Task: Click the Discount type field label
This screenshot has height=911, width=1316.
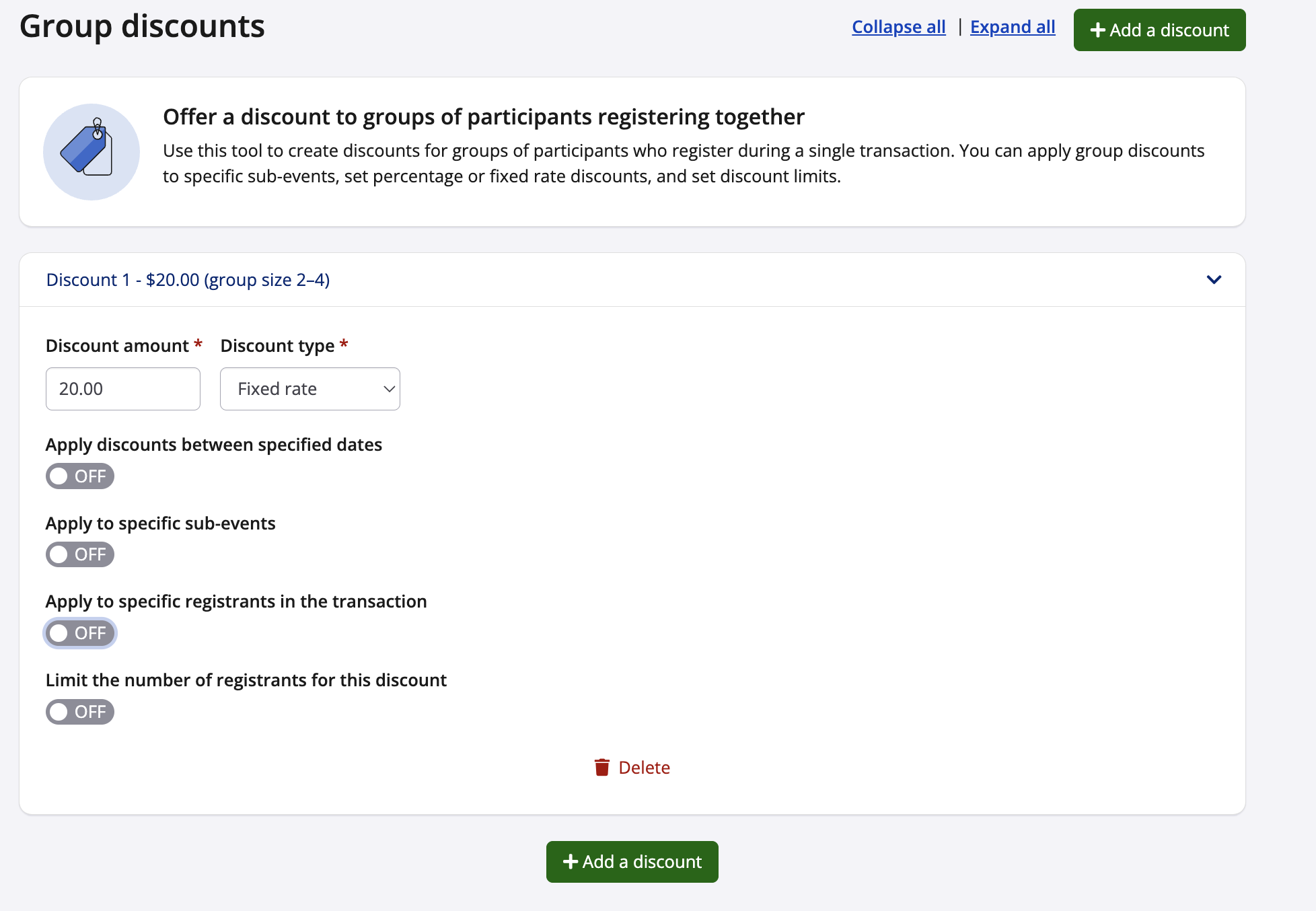Action: point(277,346)
